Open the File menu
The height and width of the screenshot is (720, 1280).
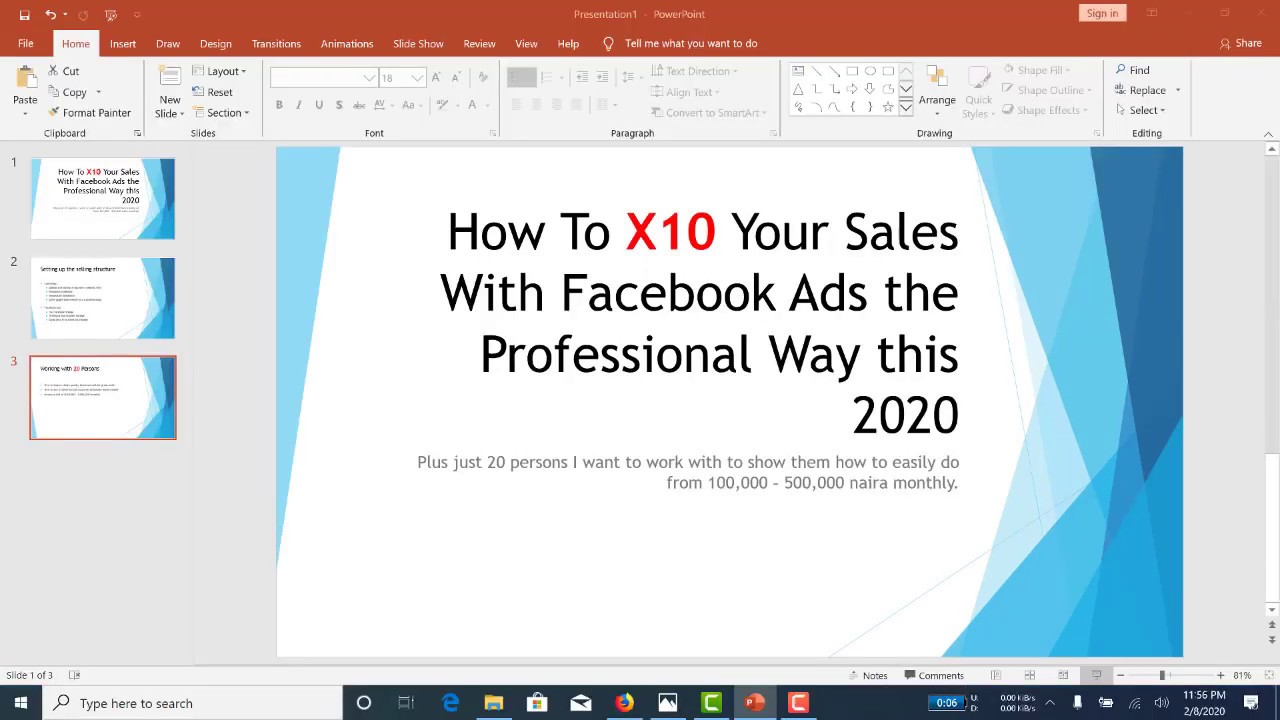(x=25, y=44)
